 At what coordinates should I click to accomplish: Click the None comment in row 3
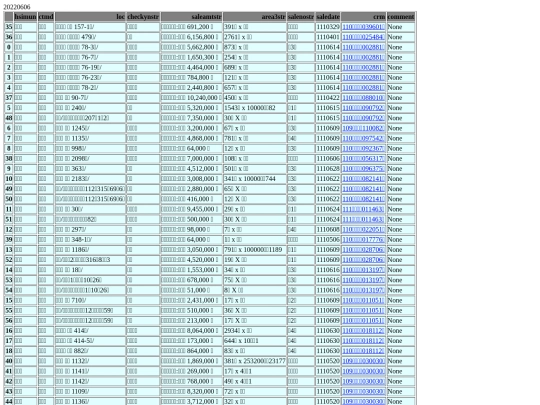click(x=401, y=77)
